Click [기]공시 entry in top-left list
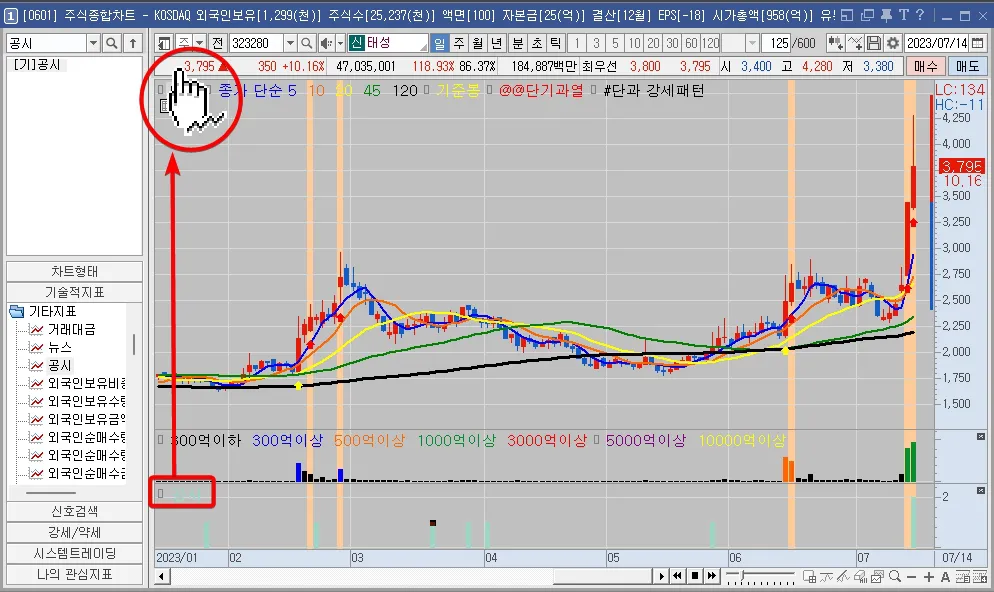This screenshot has height=592, width=994. pyautogui.click(x=37, y=65)
